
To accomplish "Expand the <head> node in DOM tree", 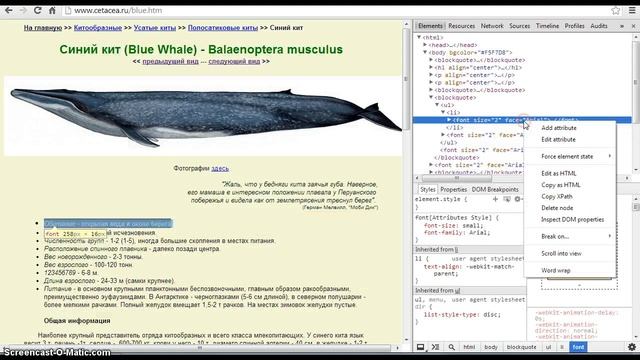I will pos(425,45).
